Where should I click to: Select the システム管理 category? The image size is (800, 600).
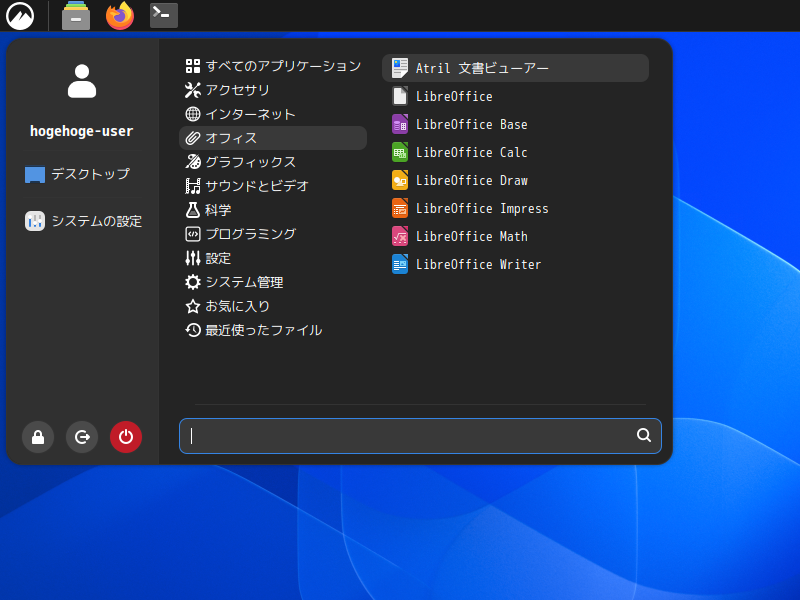273,282
